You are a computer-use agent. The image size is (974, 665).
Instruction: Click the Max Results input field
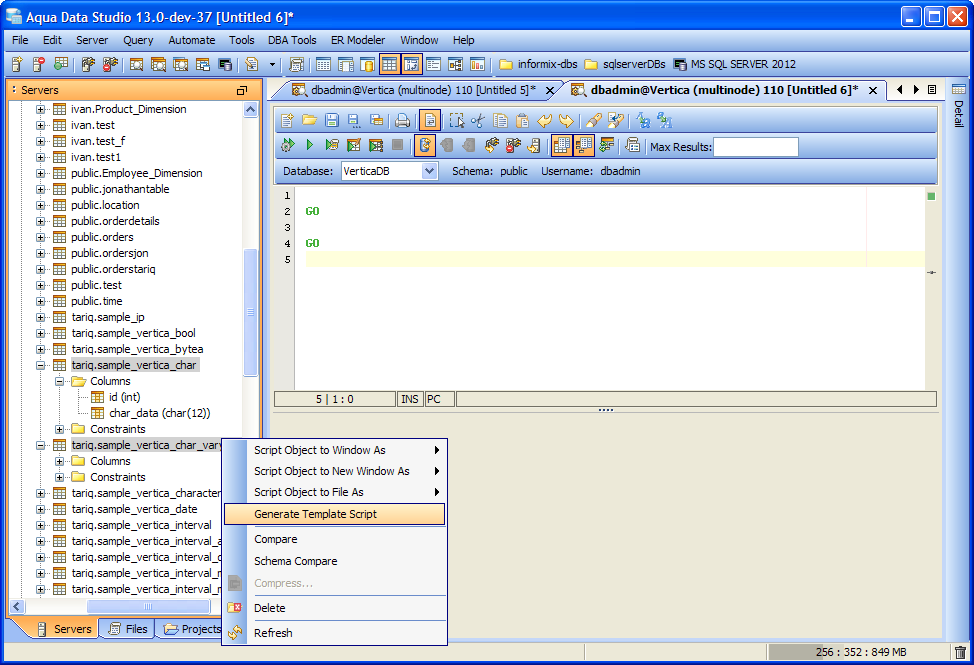tap(756, 147)
